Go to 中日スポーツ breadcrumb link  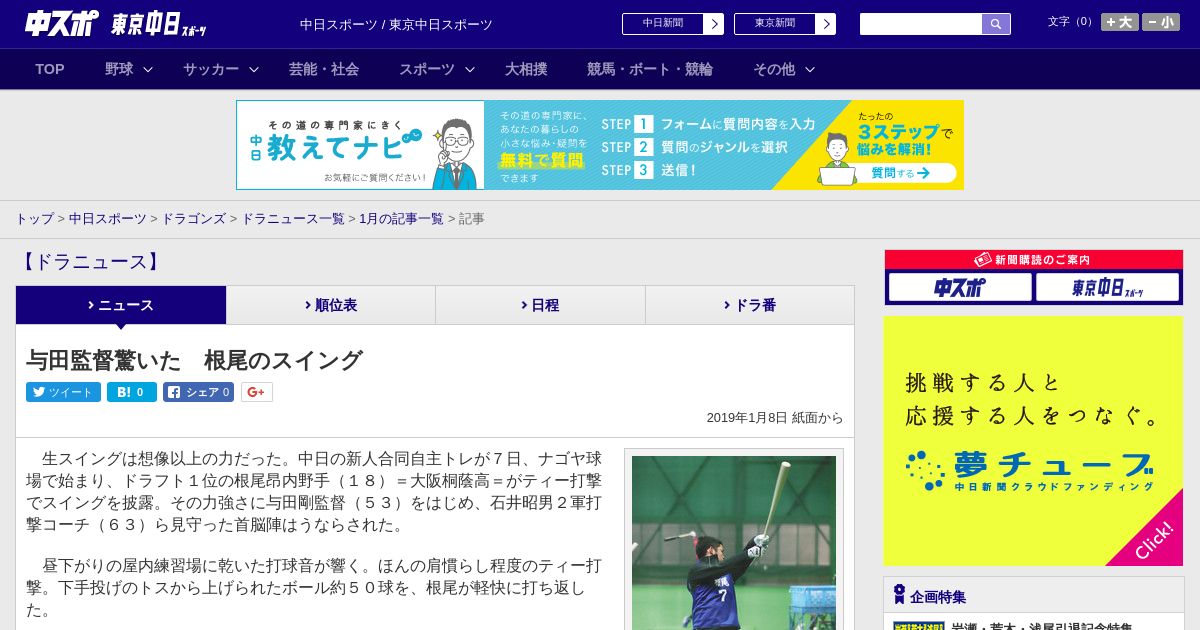pos(108,219)
